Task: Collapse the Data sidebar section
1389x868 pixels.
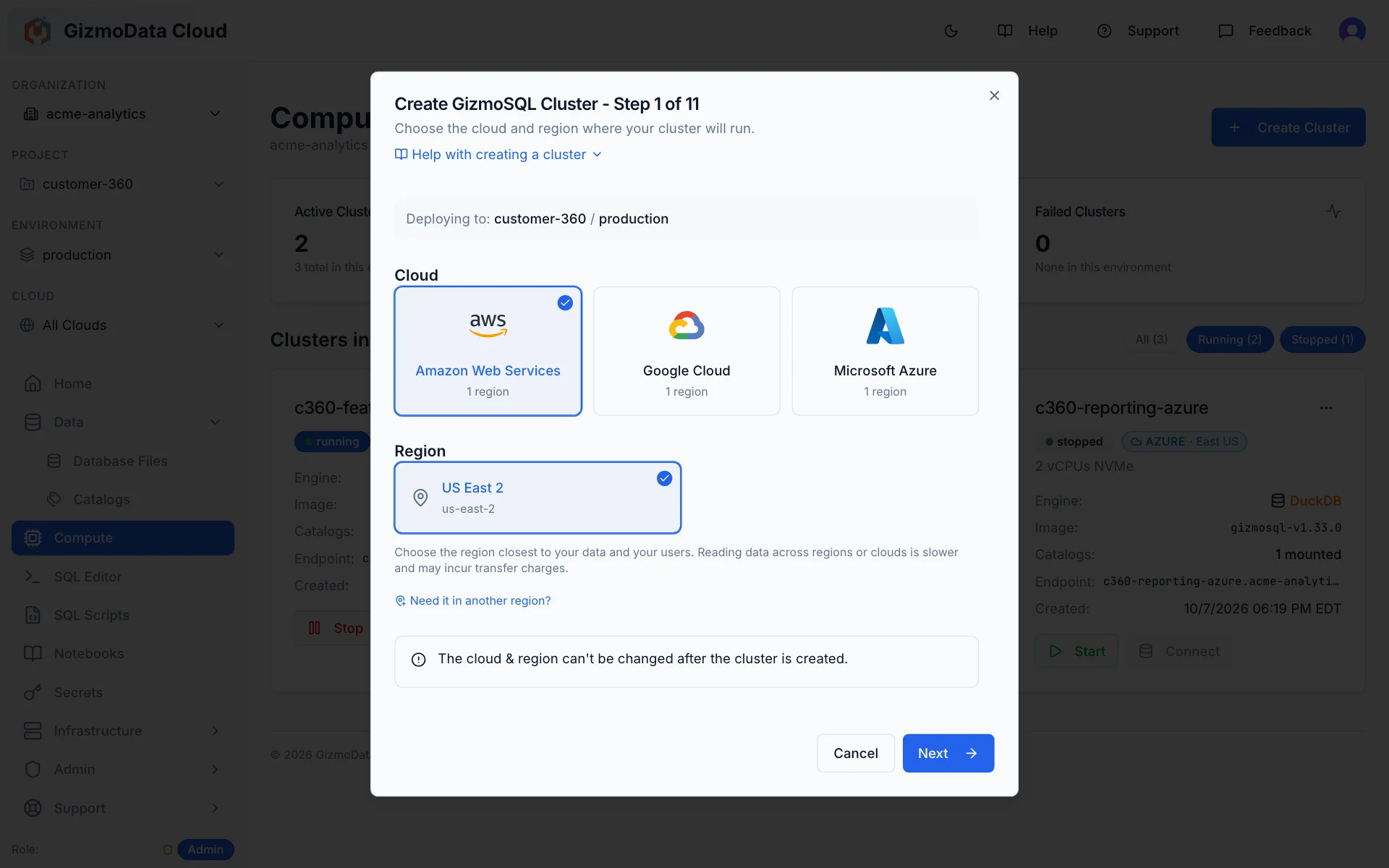Action: (122, 422)
